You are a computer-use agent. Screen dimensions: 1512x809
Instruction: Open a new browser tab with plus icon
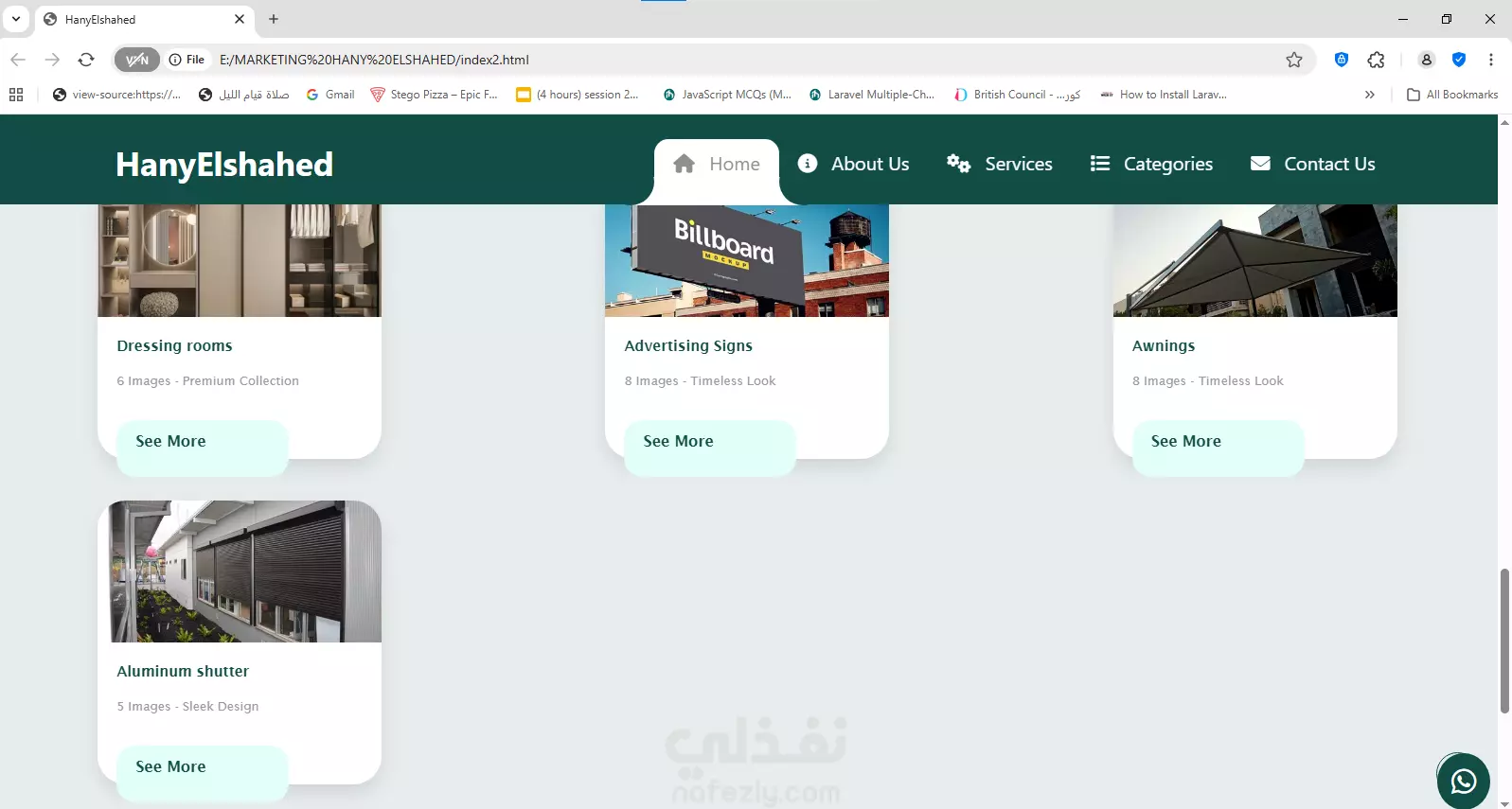274,19
